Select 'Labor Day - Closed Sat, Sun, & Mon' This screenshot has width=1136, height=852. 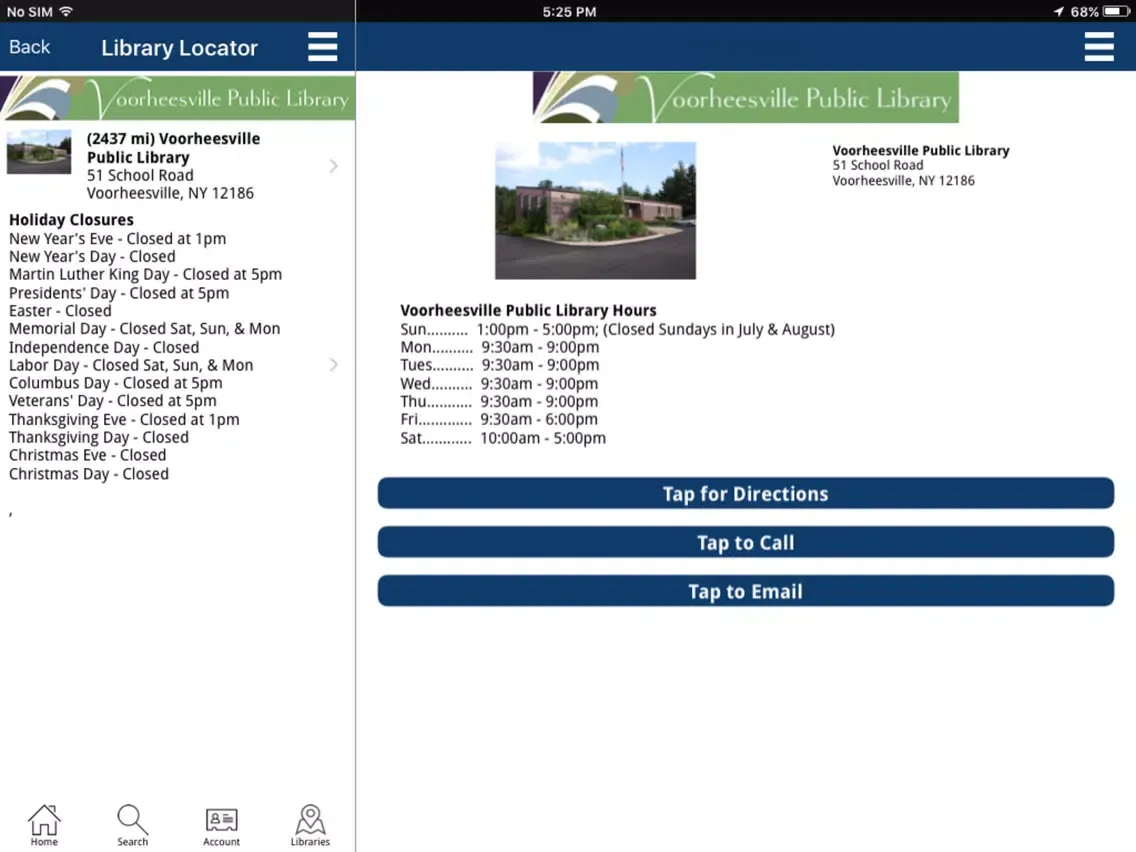pyautogui.click(x=131, y=365)
